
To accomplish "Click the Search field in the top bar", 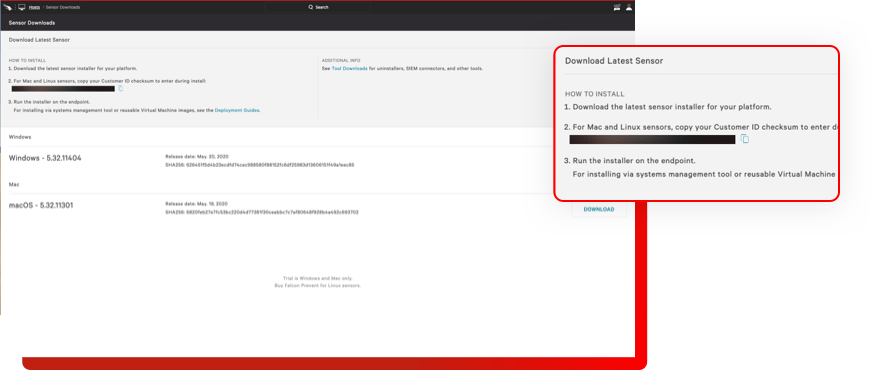I will tap(318, 7).
